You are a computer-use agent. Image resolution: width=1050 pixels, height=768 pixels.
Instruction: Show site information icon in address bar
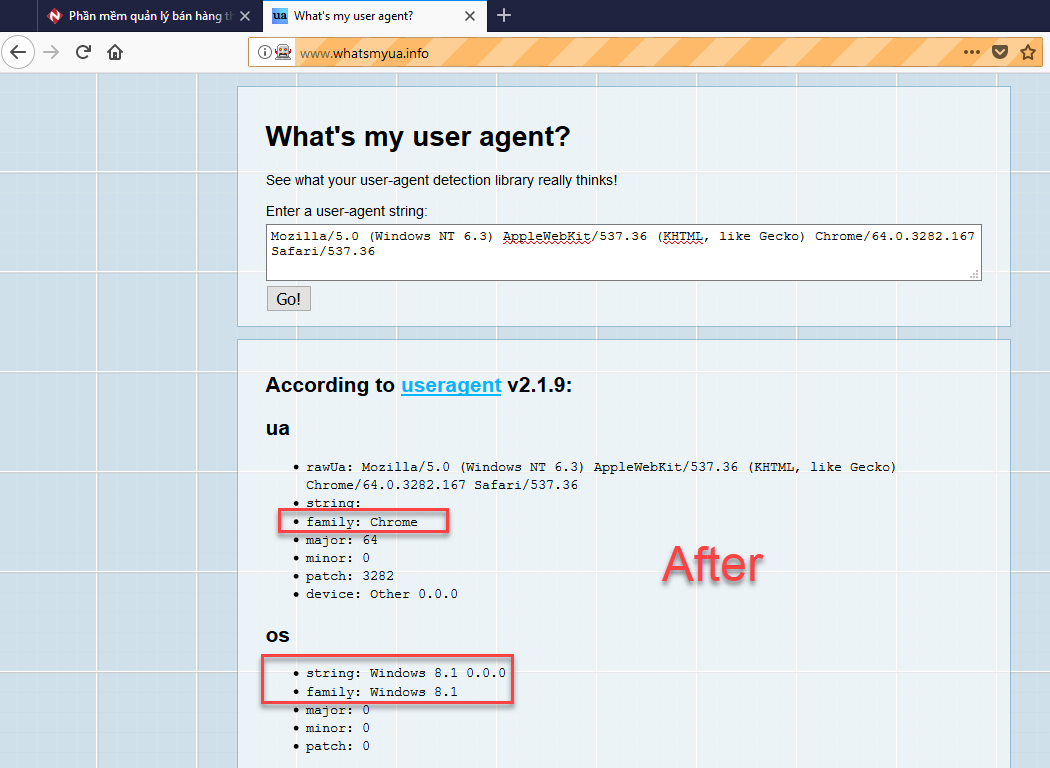(x=265, y=52)
